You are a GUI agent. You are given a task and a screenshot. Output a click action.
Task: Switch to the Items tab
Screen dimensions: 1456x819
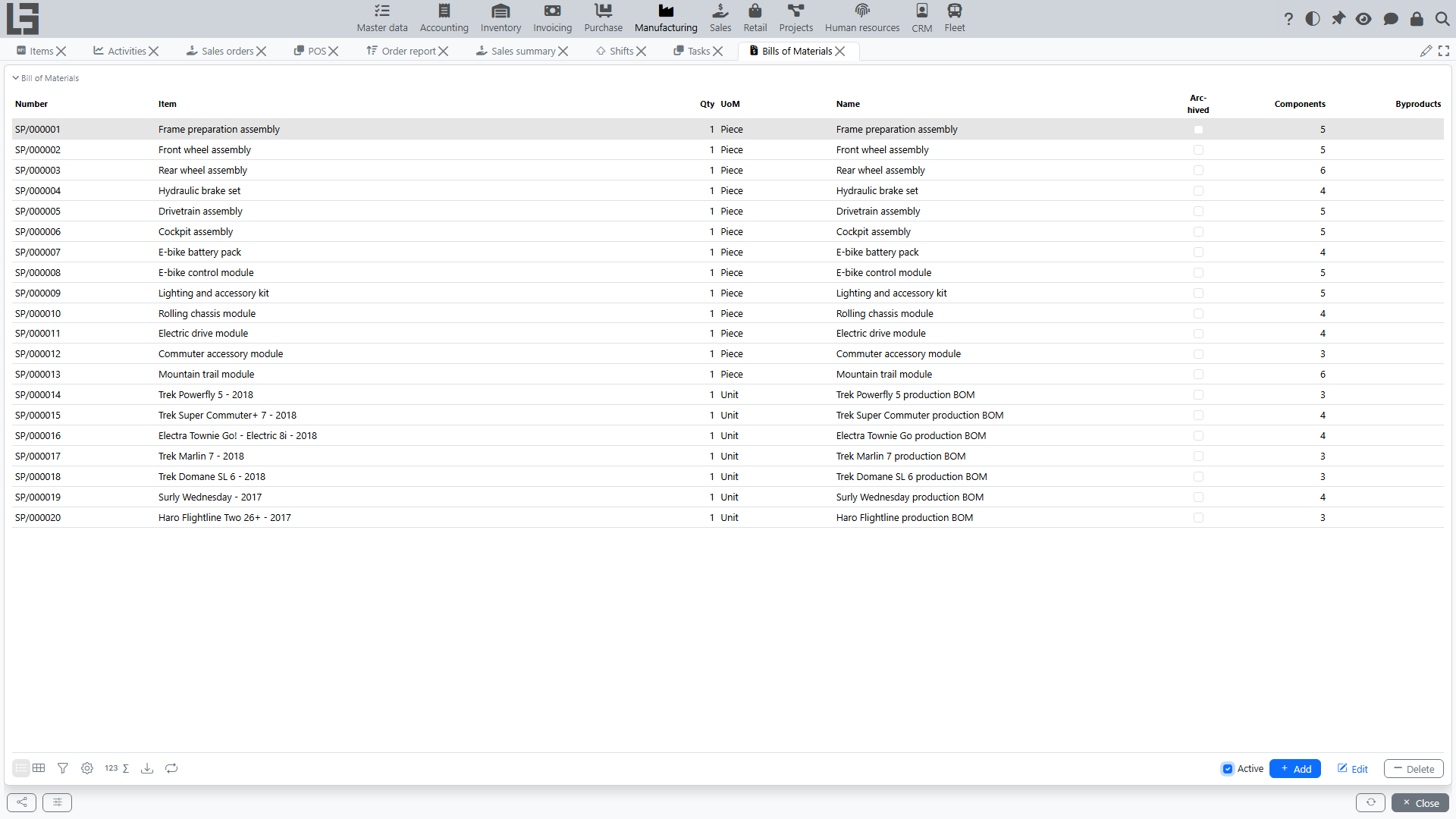click(x=35, y=51)
